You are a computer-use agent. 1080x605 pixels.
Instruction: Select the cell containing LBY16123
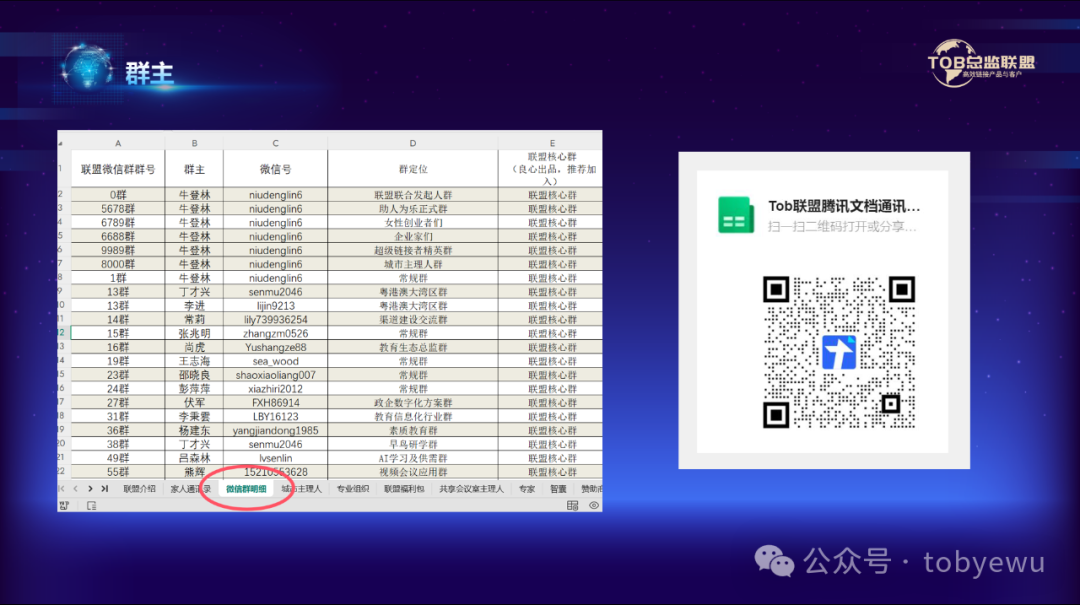click(276, 417)
